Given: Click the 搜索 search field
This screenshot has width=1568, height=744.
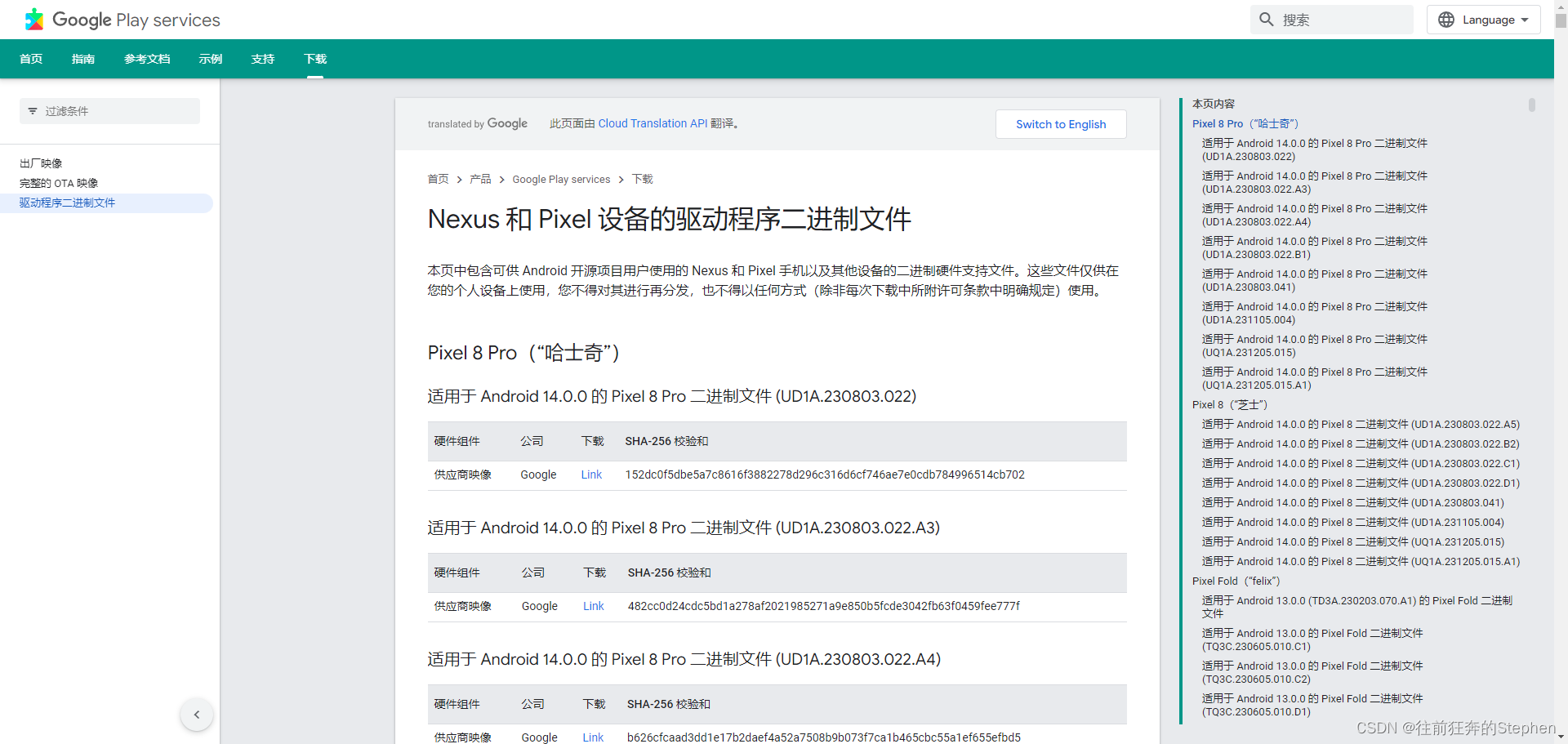Looking at the screenshot, I should [1331, 20].
